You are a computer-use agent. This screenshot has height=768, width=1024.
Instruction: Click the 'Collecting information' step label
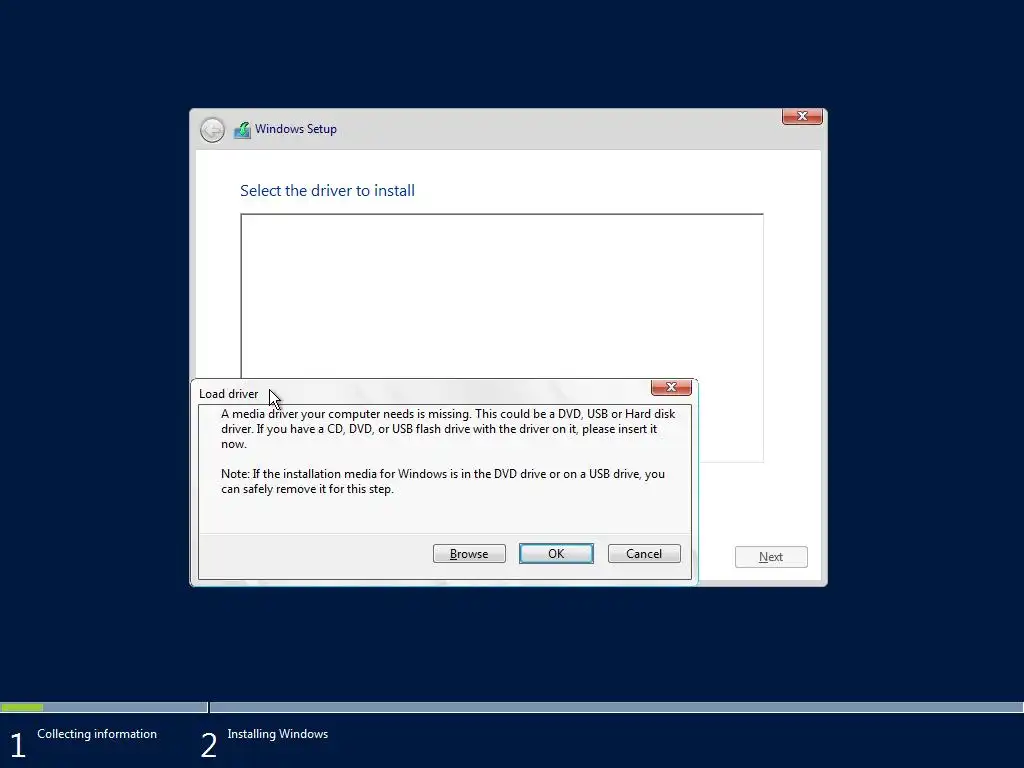(x=97, y=734)
